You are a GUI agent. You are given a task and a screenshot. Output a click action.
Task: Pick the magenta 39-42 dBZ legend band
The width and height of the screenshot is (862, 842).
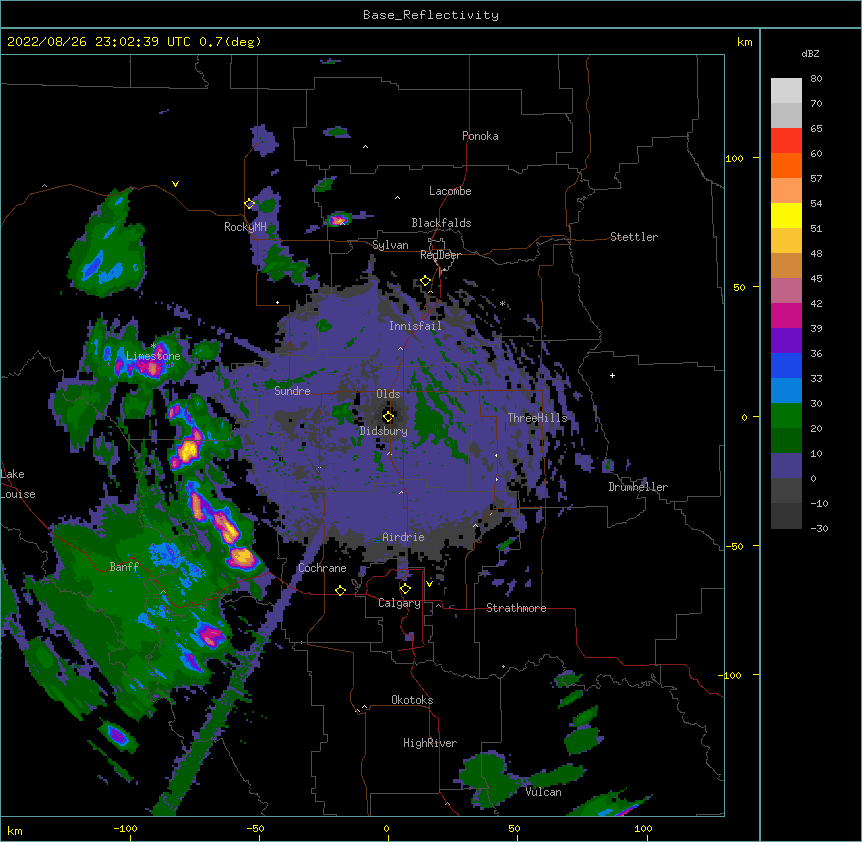(786, 315)
